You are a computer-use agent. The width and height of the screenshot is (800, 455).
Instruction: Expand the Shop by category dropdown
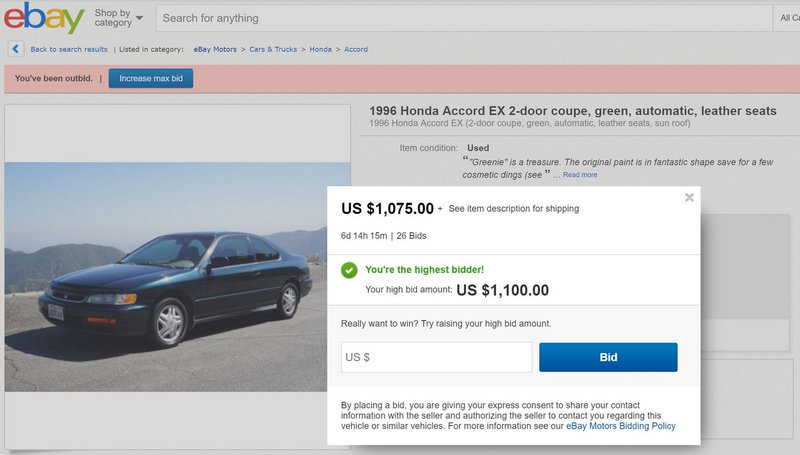[118, 18]
